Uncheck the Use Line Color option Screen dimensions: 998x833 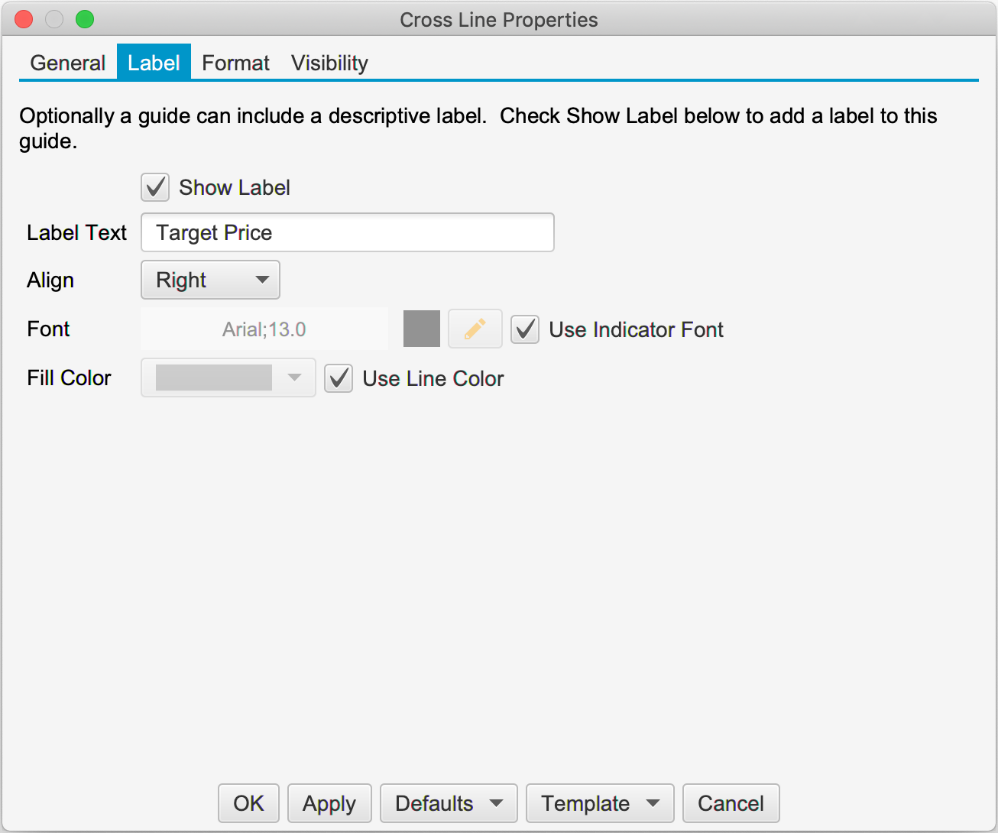[339, 378]
